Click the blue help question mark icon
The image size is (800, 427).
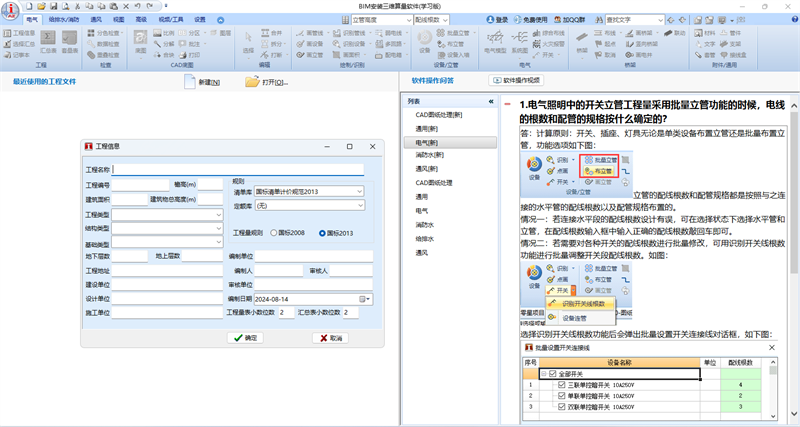(x=795, y=19)
